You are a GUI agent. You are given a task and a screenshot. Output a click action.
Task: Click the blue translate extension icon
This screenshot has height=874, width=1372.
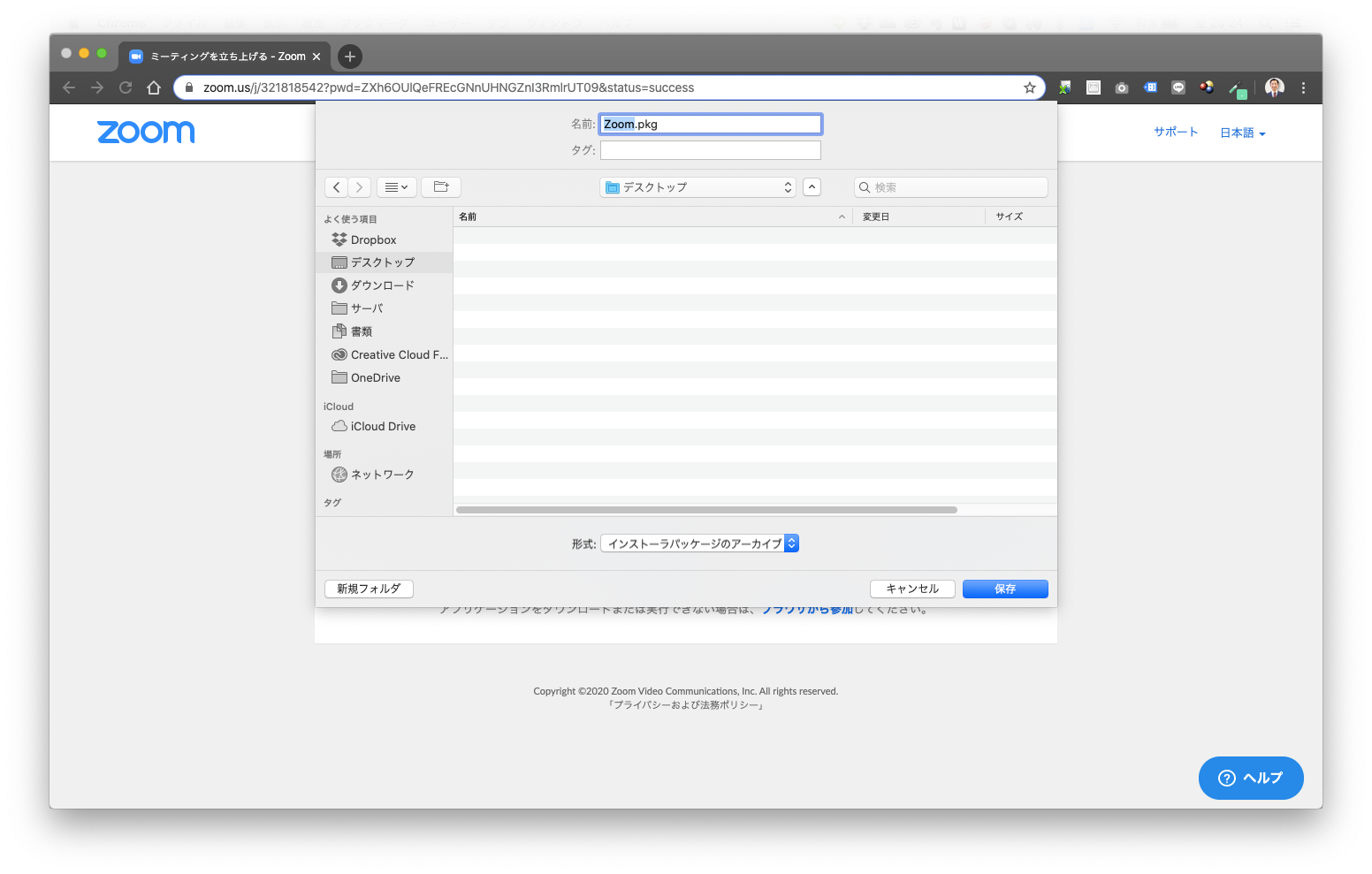(x=1150, y=87)
